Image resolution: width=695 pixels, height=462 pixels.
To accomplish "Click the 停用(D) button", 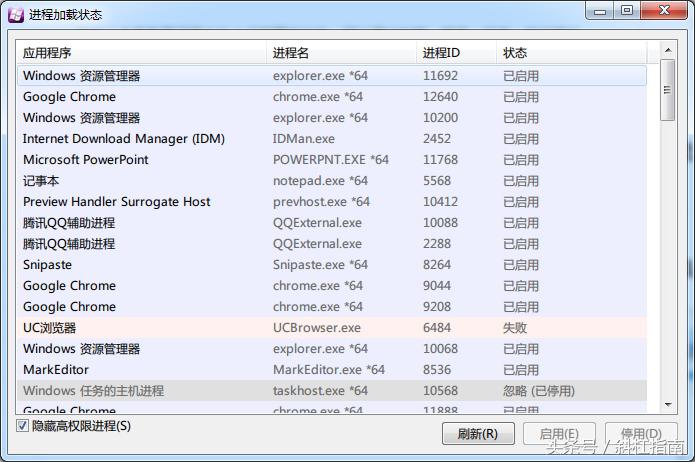I will 641,433.
